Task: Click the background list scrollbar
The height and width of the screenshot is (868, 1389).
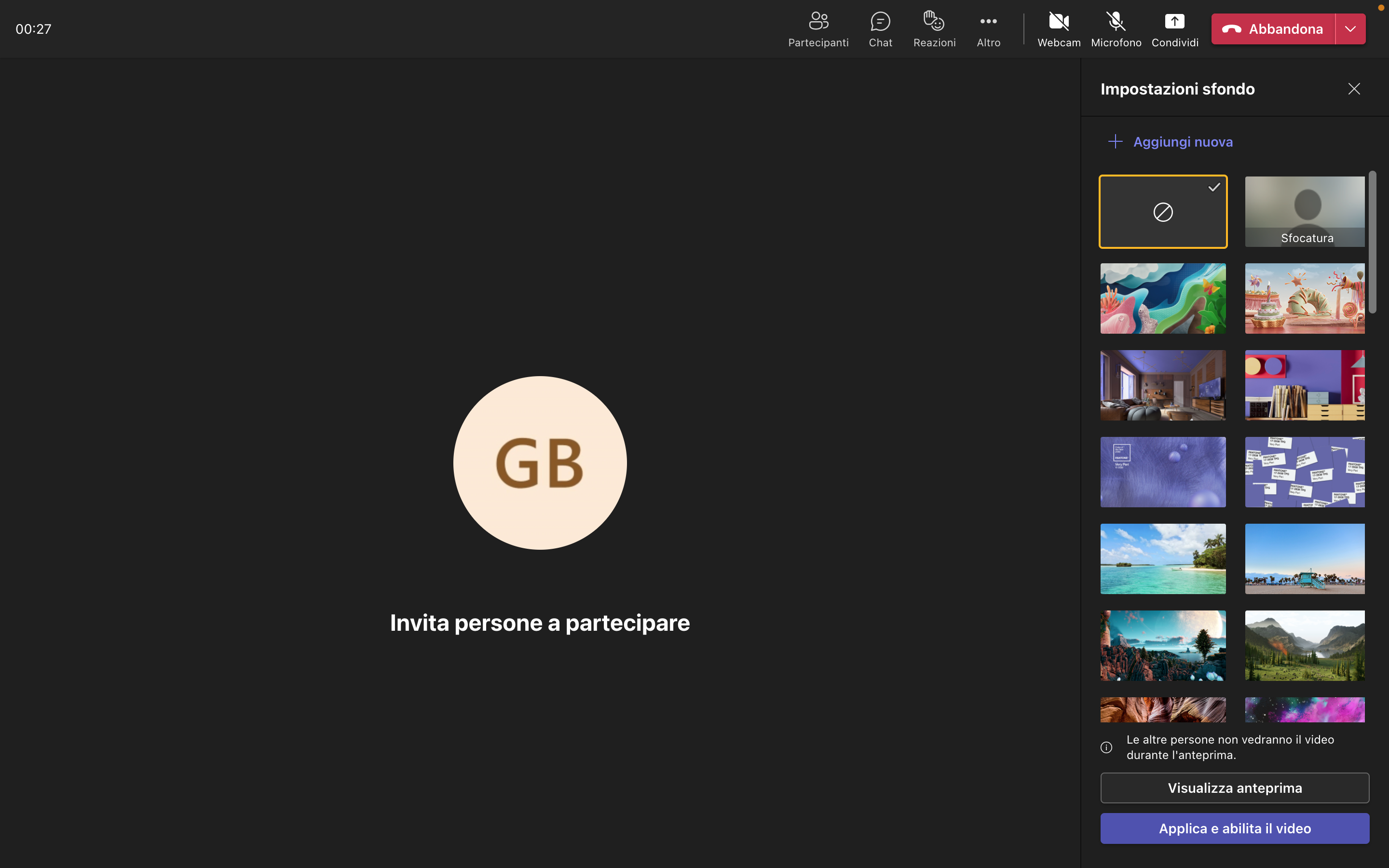Action: [1372, 242]
